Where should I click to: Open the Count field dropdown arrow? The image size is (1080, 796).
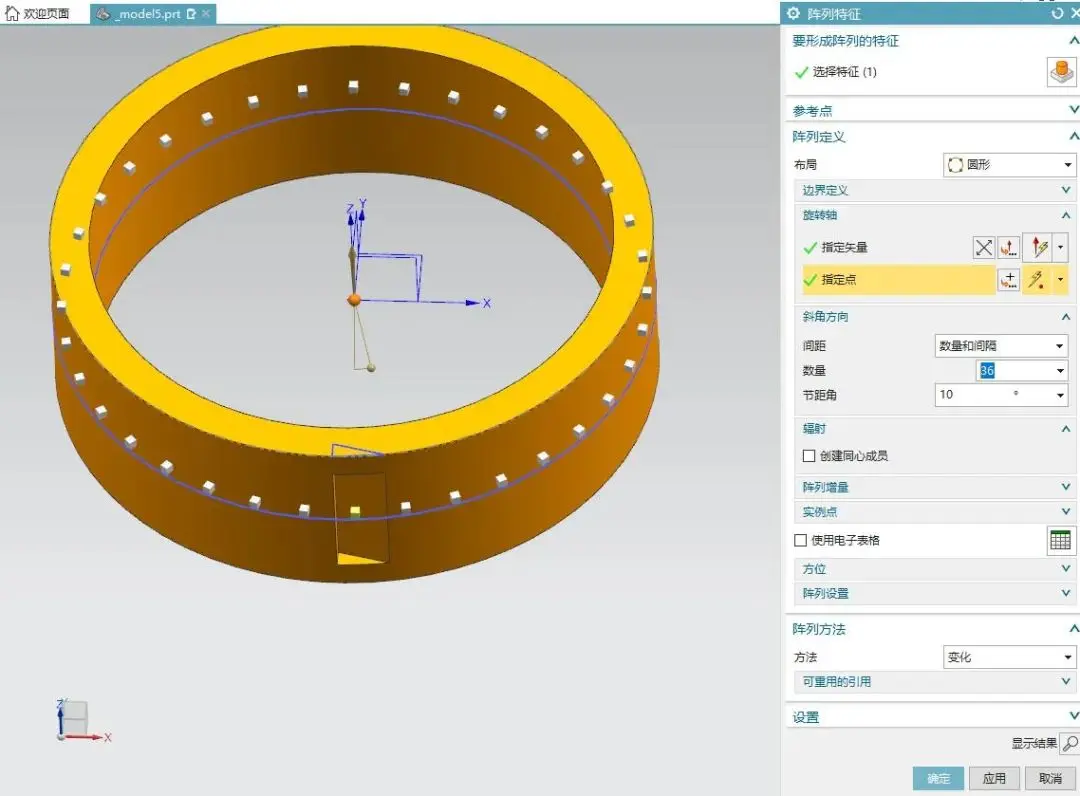(x=1060, y=370)
